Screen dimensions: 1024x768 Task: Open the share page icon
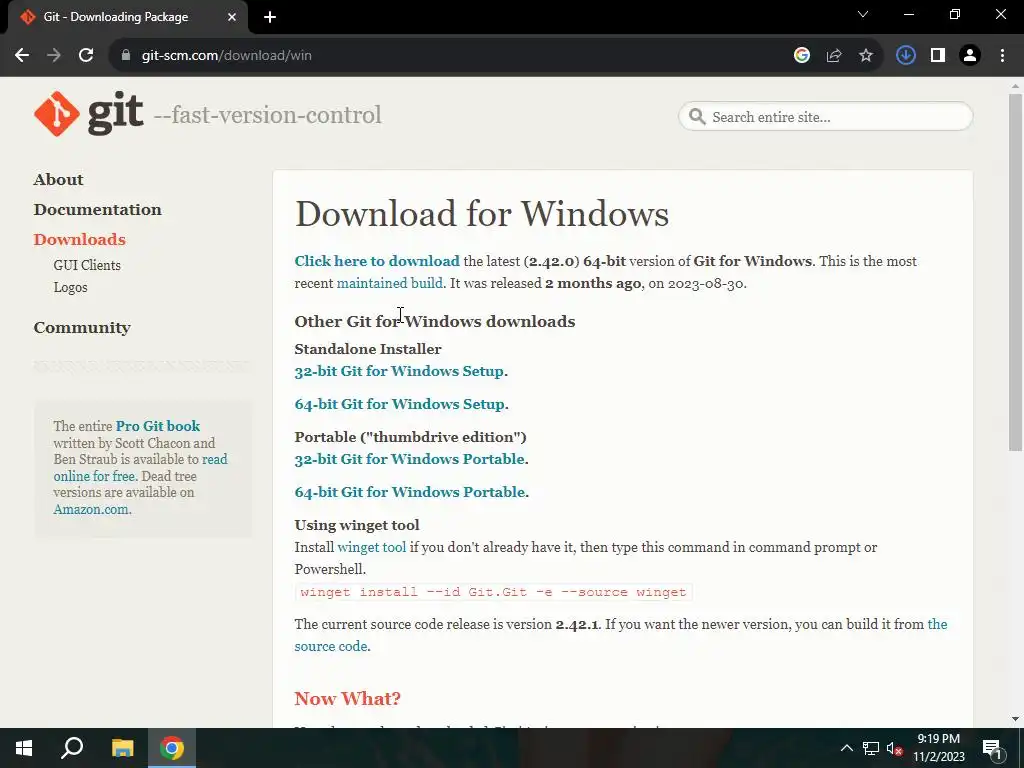click(834, 56)
